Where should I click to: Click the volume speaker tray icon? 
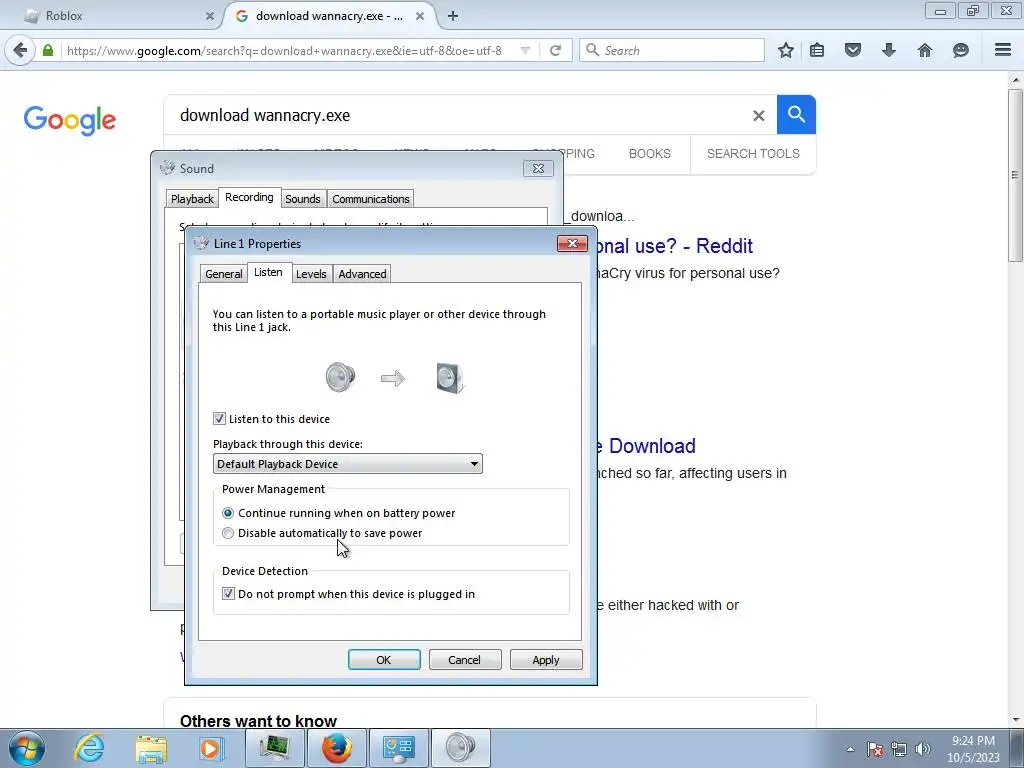pos(923,749)
